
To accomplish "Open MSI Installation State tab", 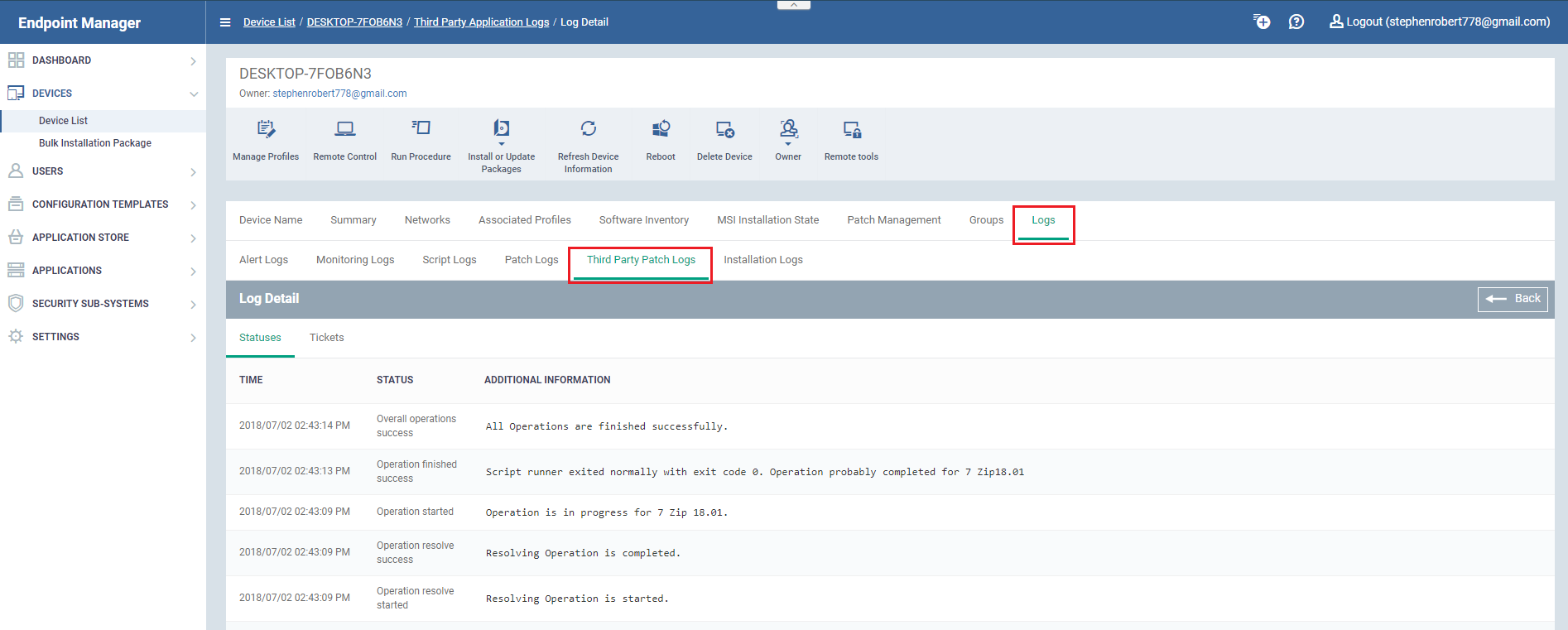I will click(768, 220).
